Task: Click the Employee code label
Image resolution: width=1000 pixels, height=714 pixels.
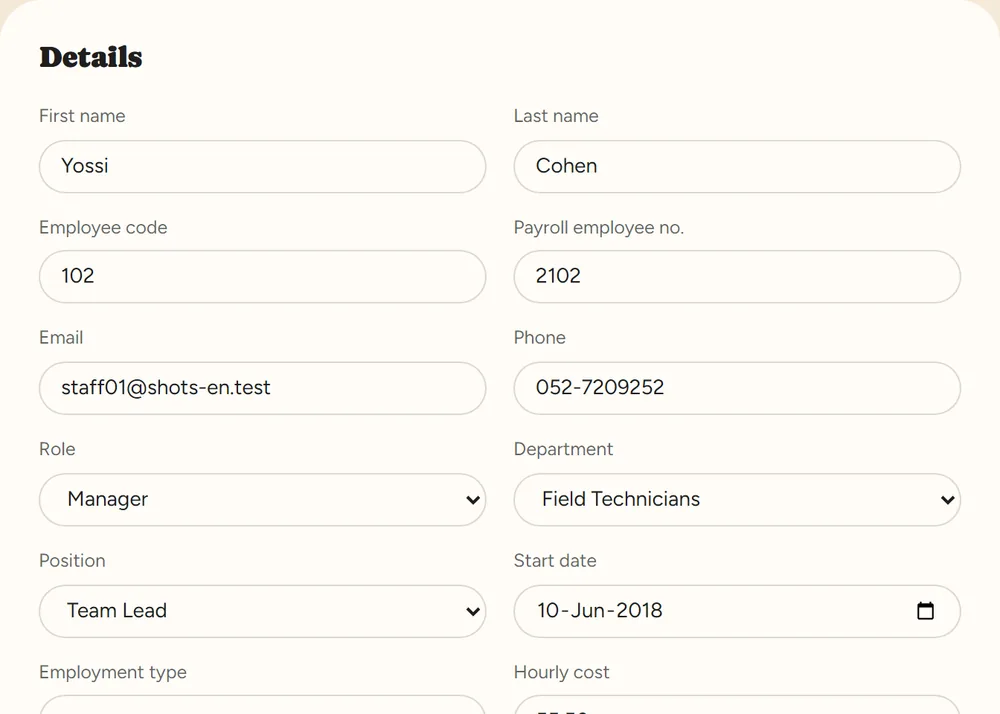Action: pos(103,228)
